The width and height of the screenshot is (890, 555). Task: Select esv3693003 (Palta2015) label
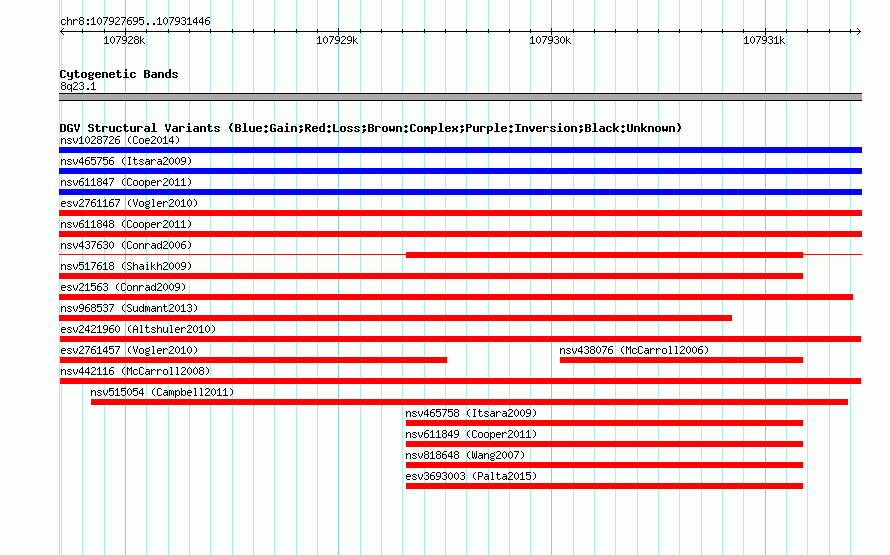coord(471,476)
